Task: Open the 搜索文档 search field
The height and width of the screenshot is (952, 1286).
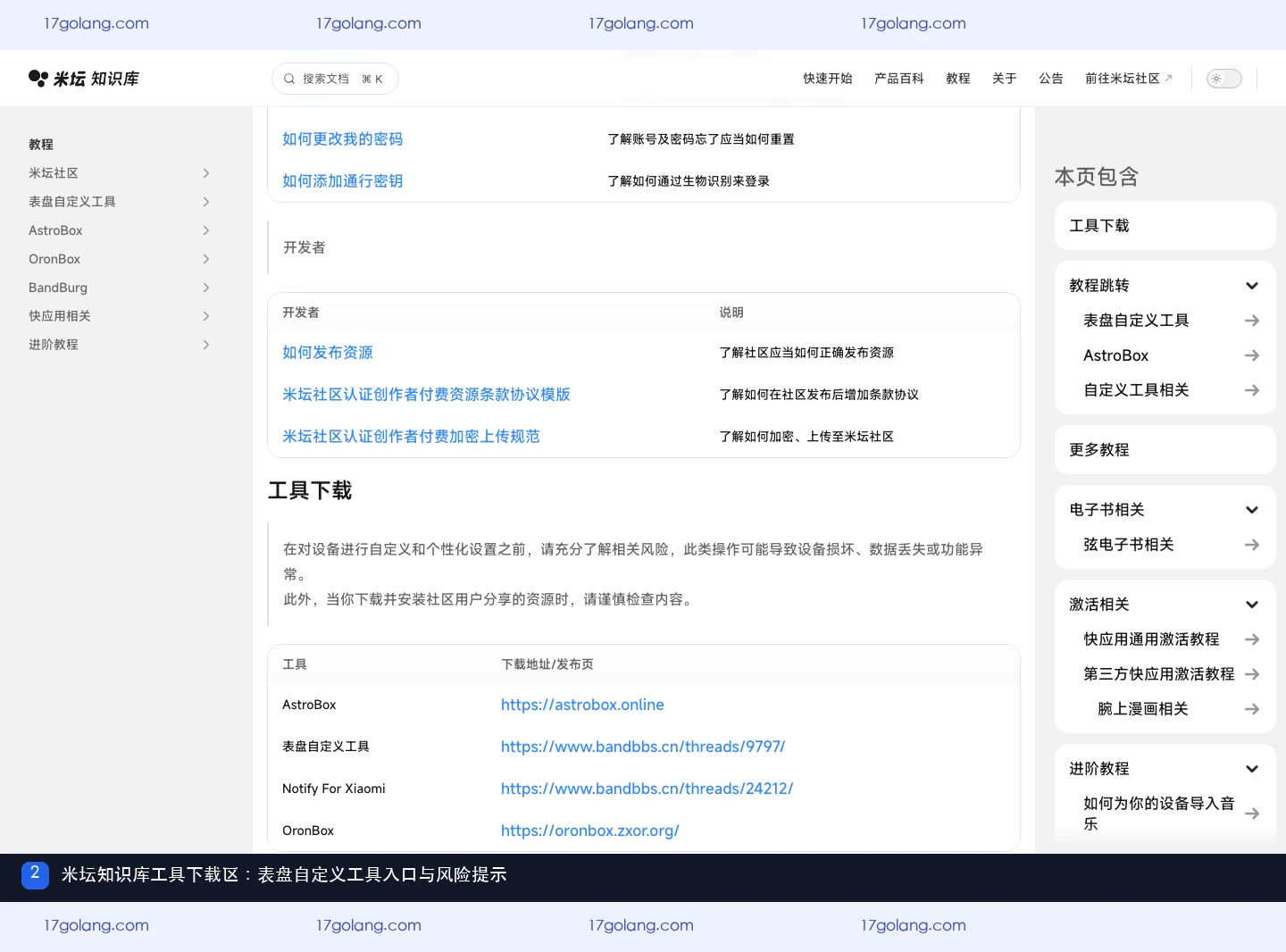Action: click(x=335, y=79)
